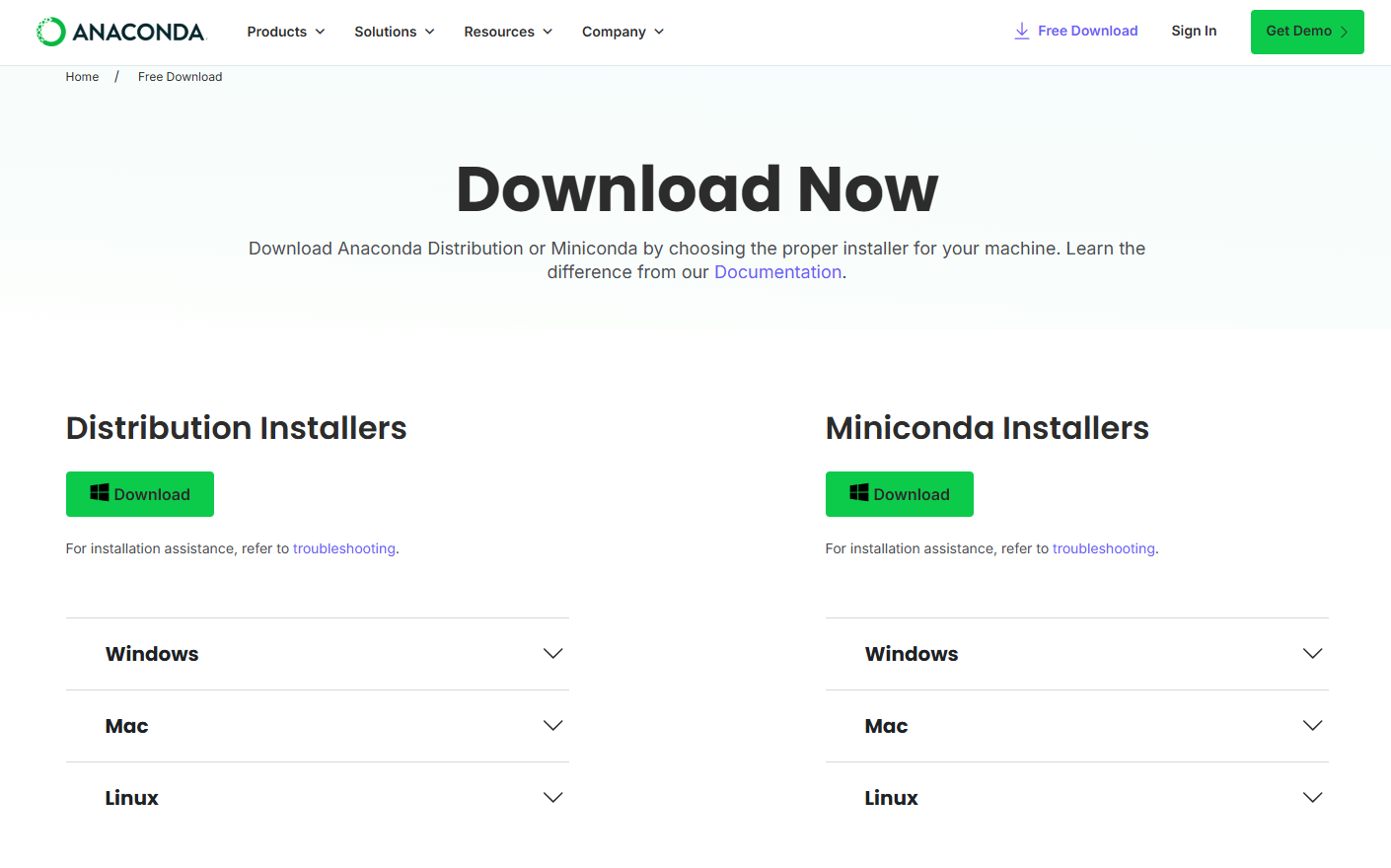Click the Anaconda logo in header
This screenshot has height=868, width=1391.
pyautogui.click(x=120, y=32)
